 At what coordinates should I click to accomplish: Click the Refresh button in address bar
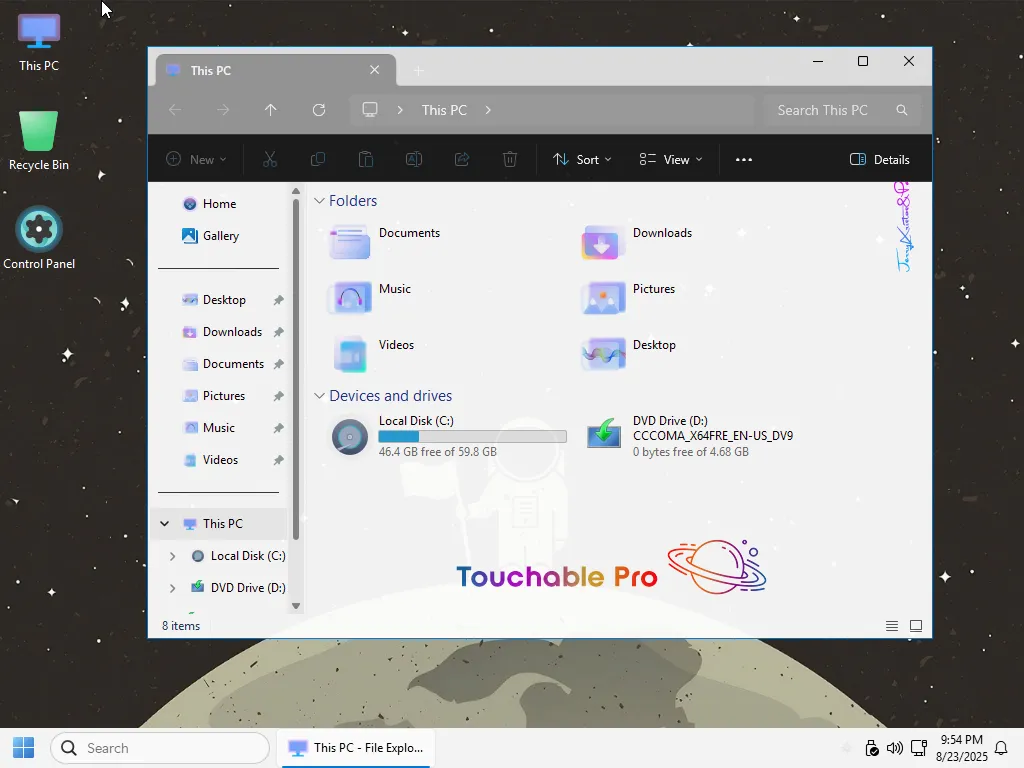pos(319,110)
